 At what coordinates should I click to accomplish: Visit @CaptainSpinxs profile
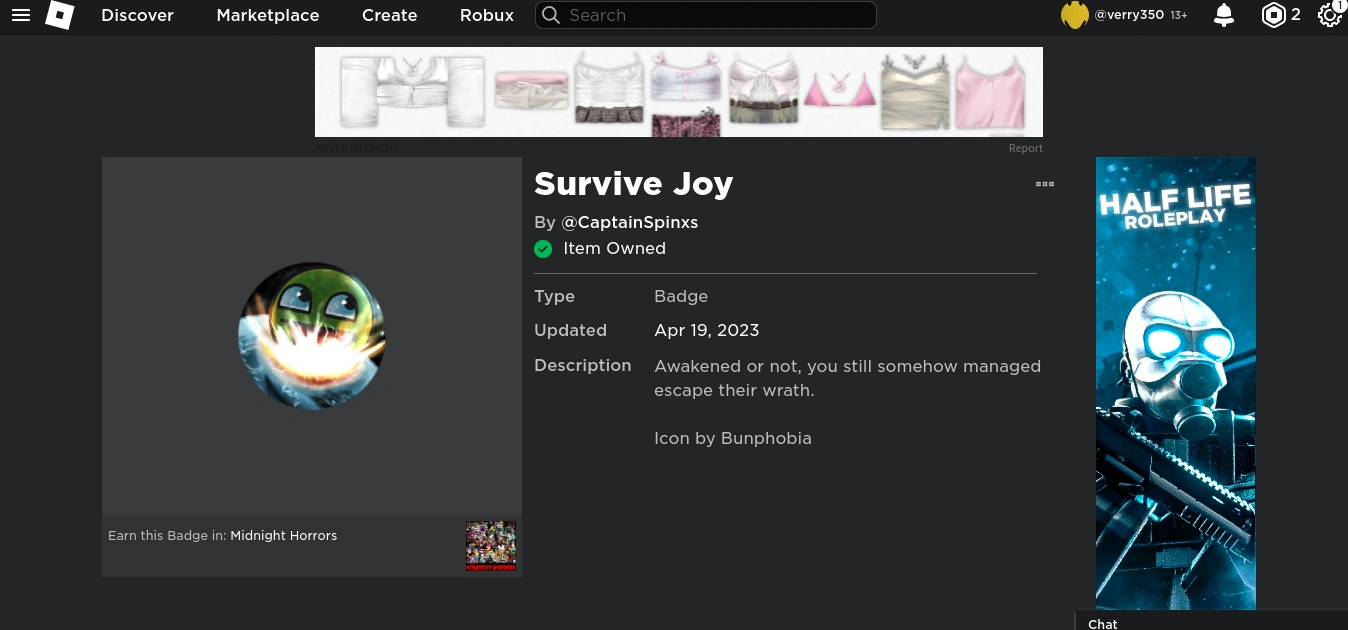[630, 222]
